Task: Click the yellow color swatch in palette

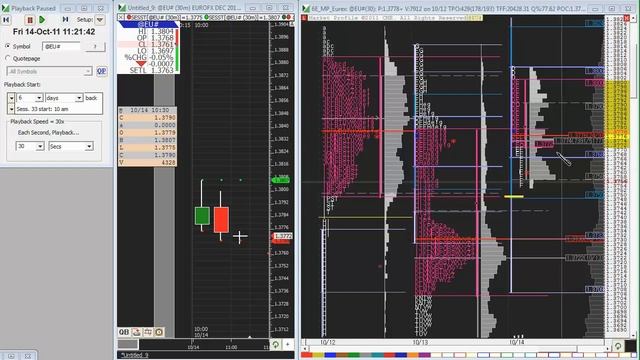Action: pyautogui.click(x=318, y=355)
